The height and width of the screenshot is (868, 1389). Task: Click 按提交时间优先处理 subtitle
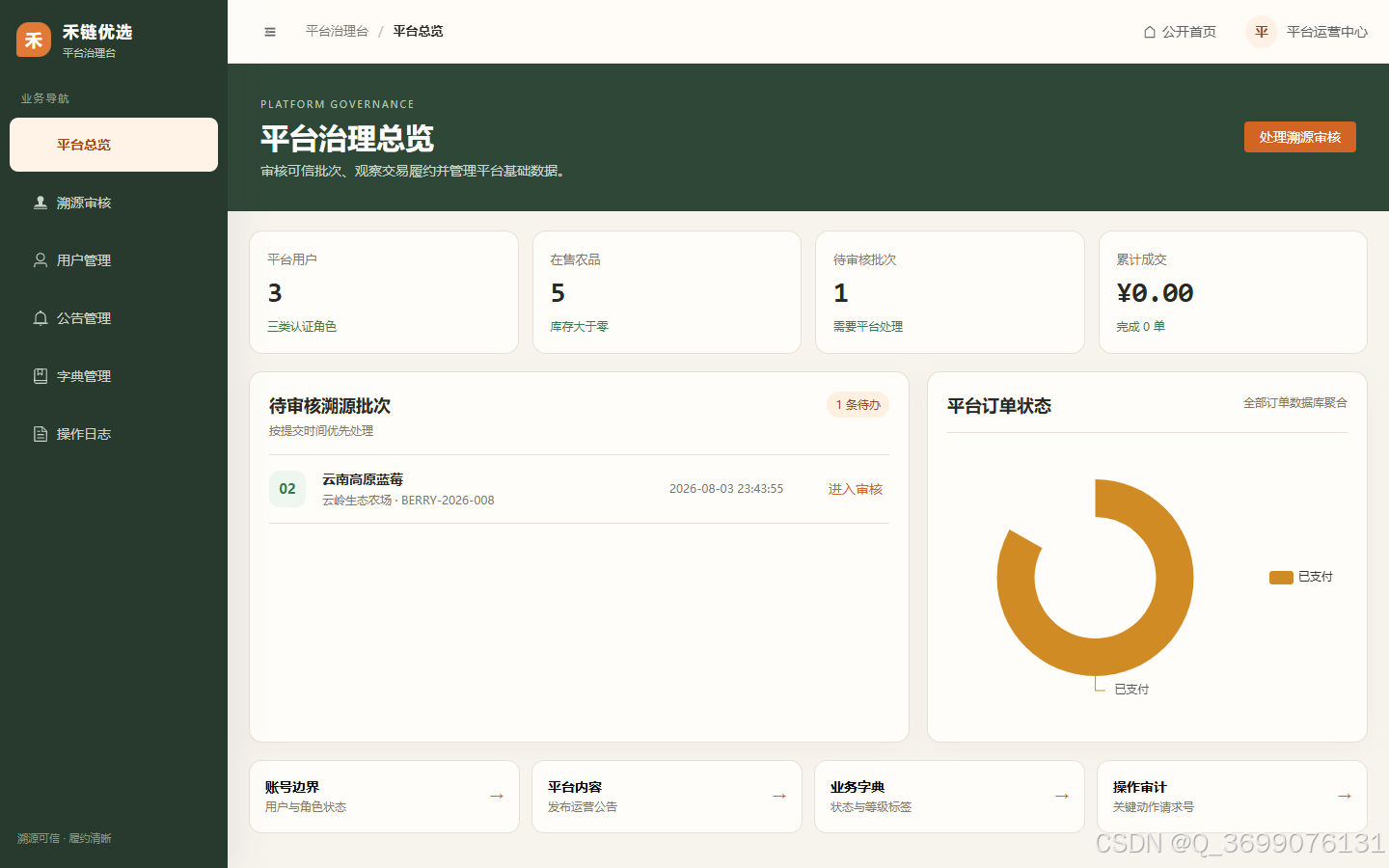tap(321, 431)
